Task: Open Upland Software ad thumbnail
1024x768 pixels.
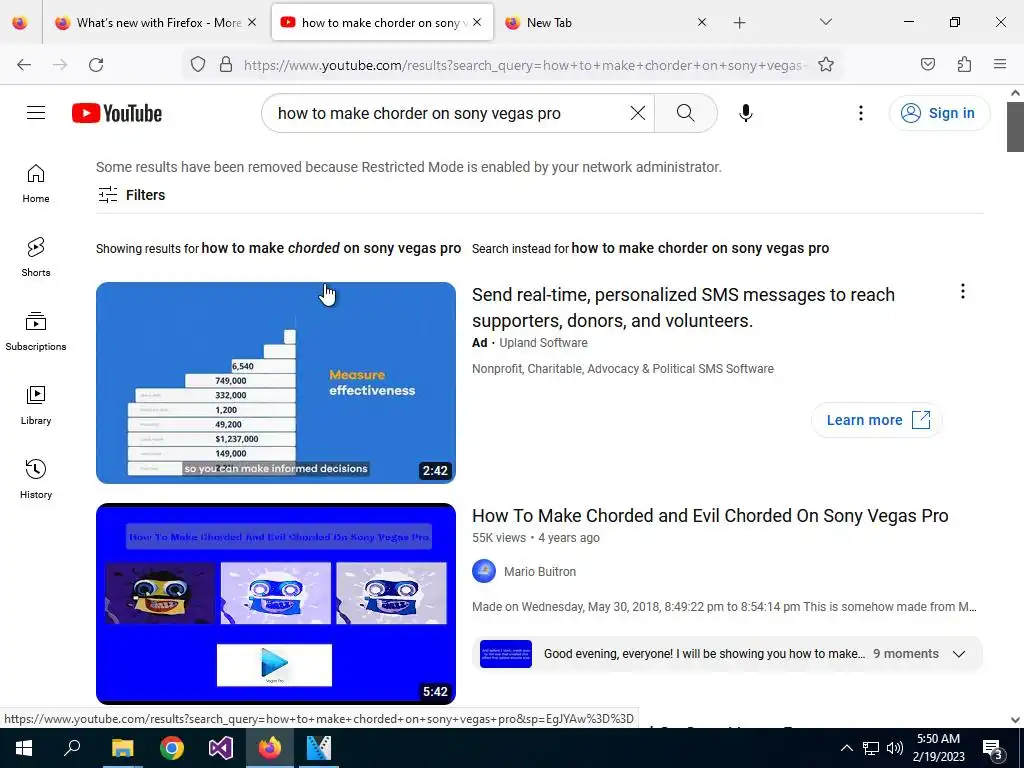Action: [x=276, y=383]
